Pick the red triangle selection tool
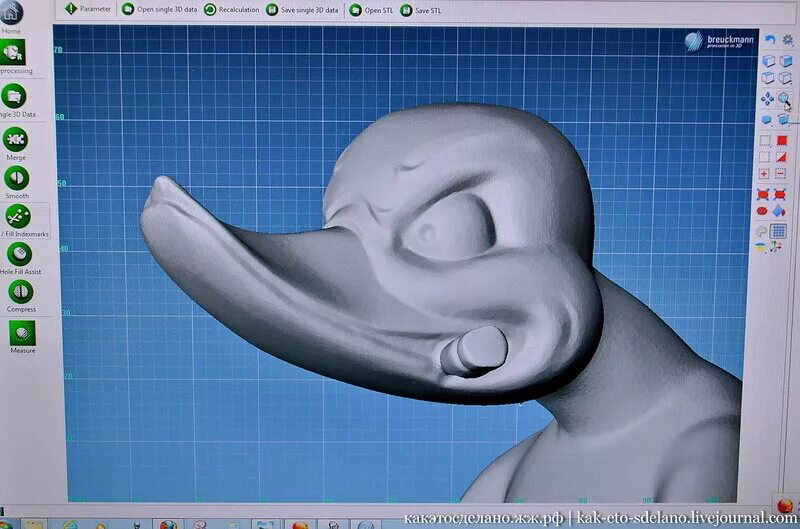Image resolution: width=800 pixels, height=529 pixels. [781, 157]
